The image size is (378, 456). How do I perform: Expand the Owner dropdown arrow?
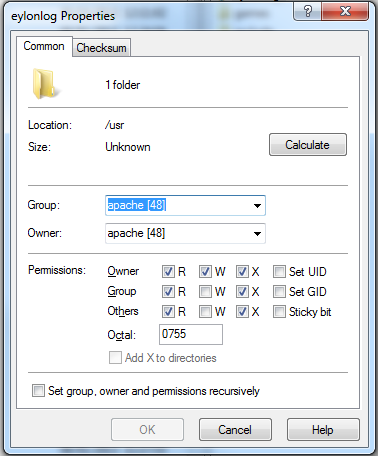point(257,234)
